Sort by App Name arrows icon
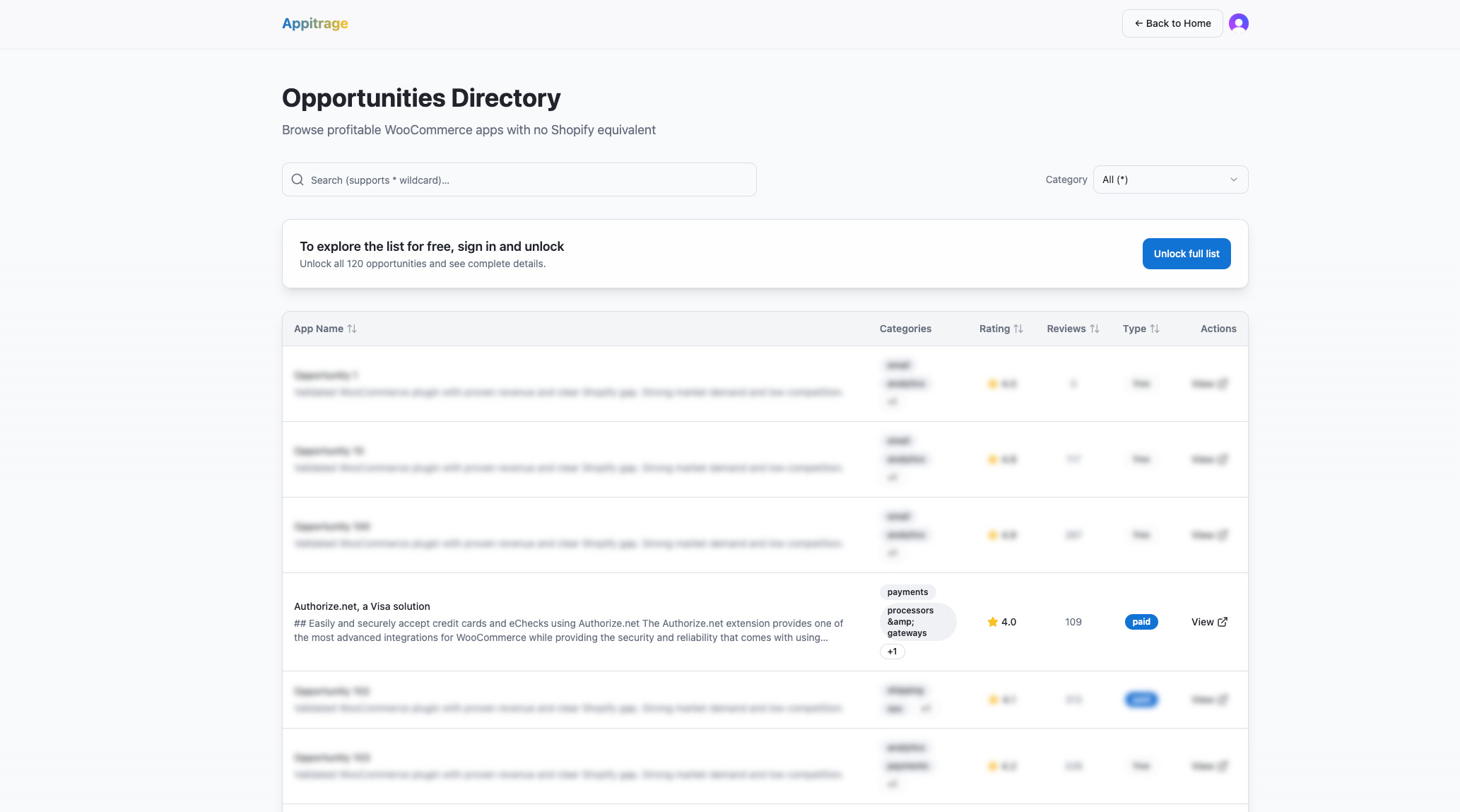The width and height of the screenshot is (1460, 812). [352, 329]
